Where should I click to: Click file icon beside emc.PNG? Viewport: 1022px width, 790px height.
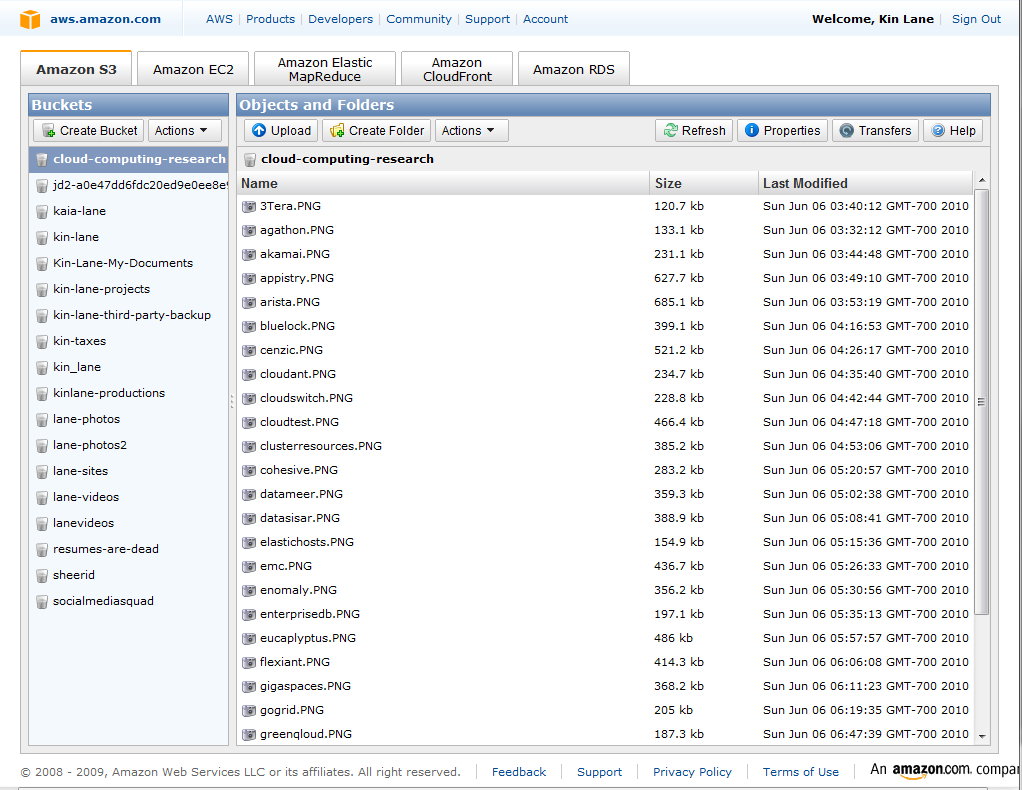click(248, 567)
